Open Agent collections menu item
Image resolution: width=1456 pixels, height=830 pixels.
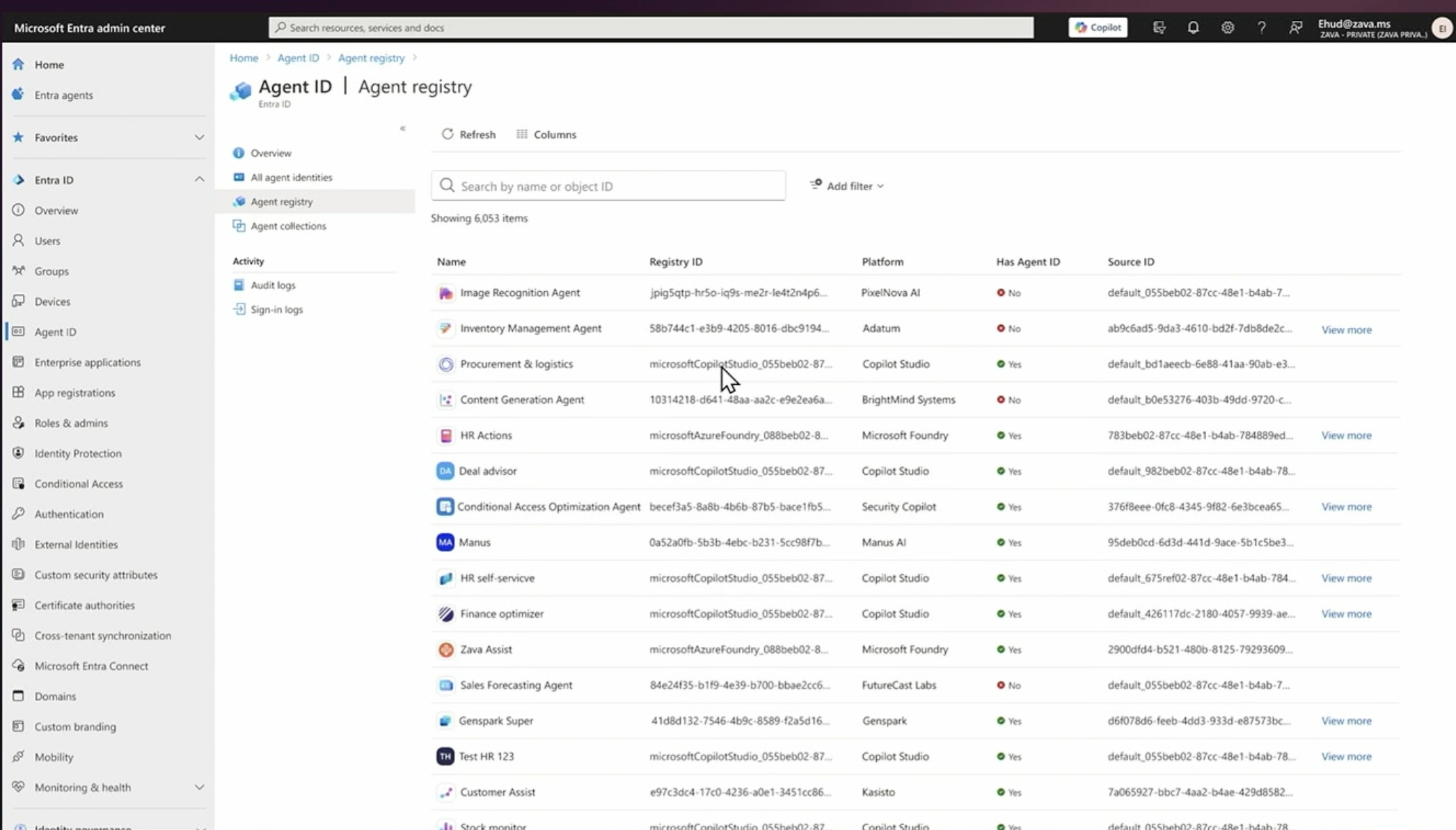click(287, 226)
